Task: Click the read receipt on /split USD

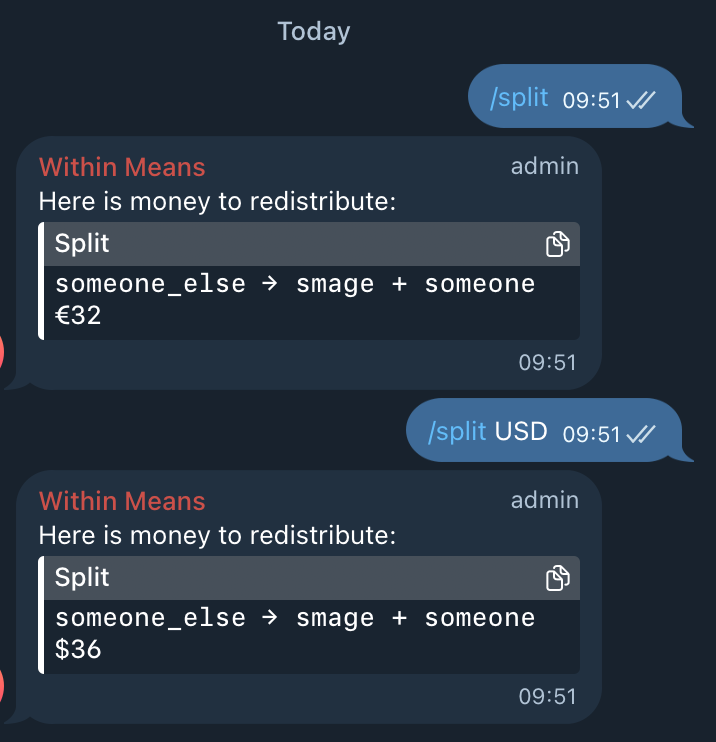Action: (x=641, y=434)
